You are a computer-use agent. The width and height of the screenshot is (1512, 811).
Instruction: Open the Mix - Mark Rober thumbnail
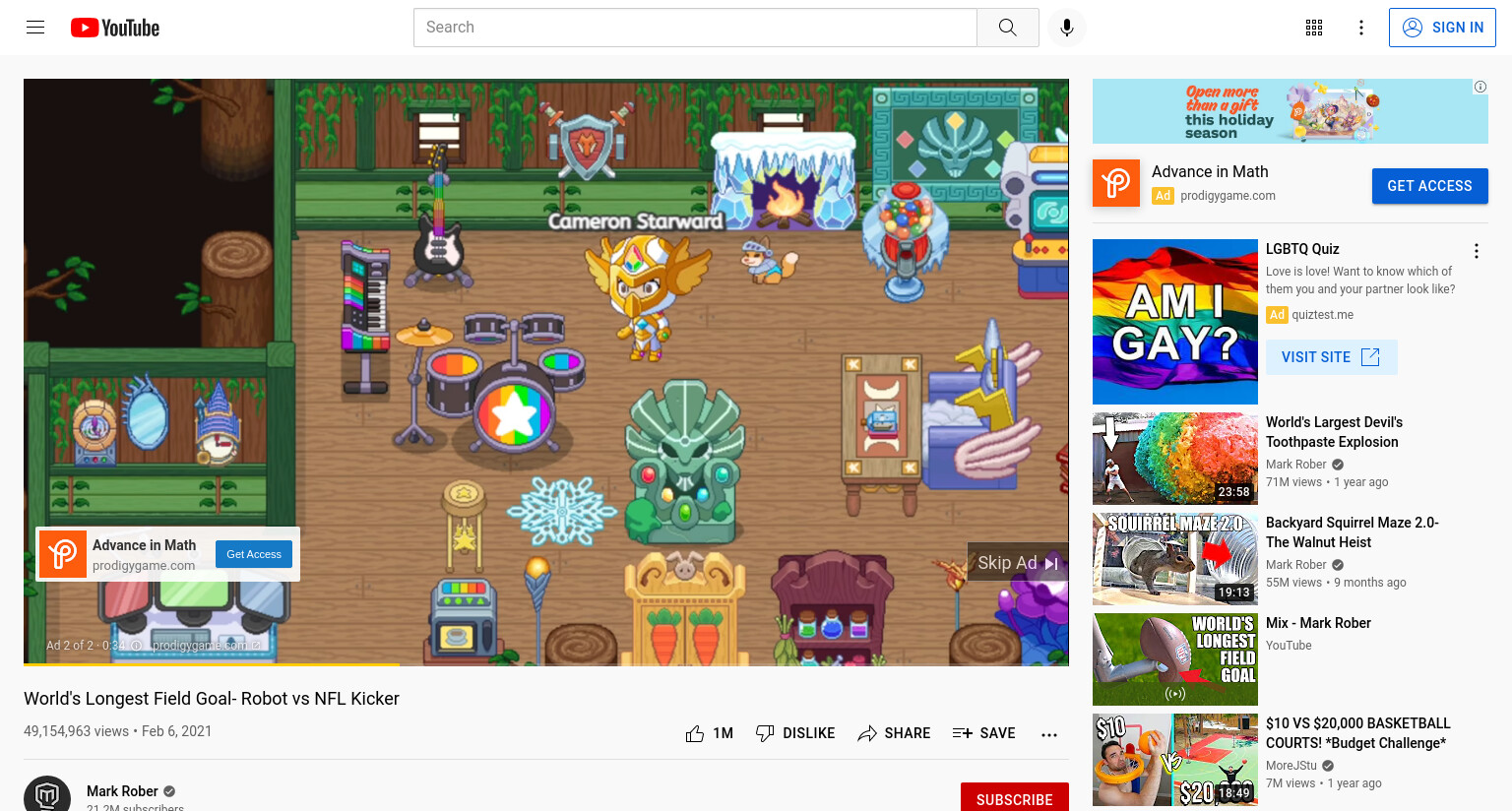1175,659
